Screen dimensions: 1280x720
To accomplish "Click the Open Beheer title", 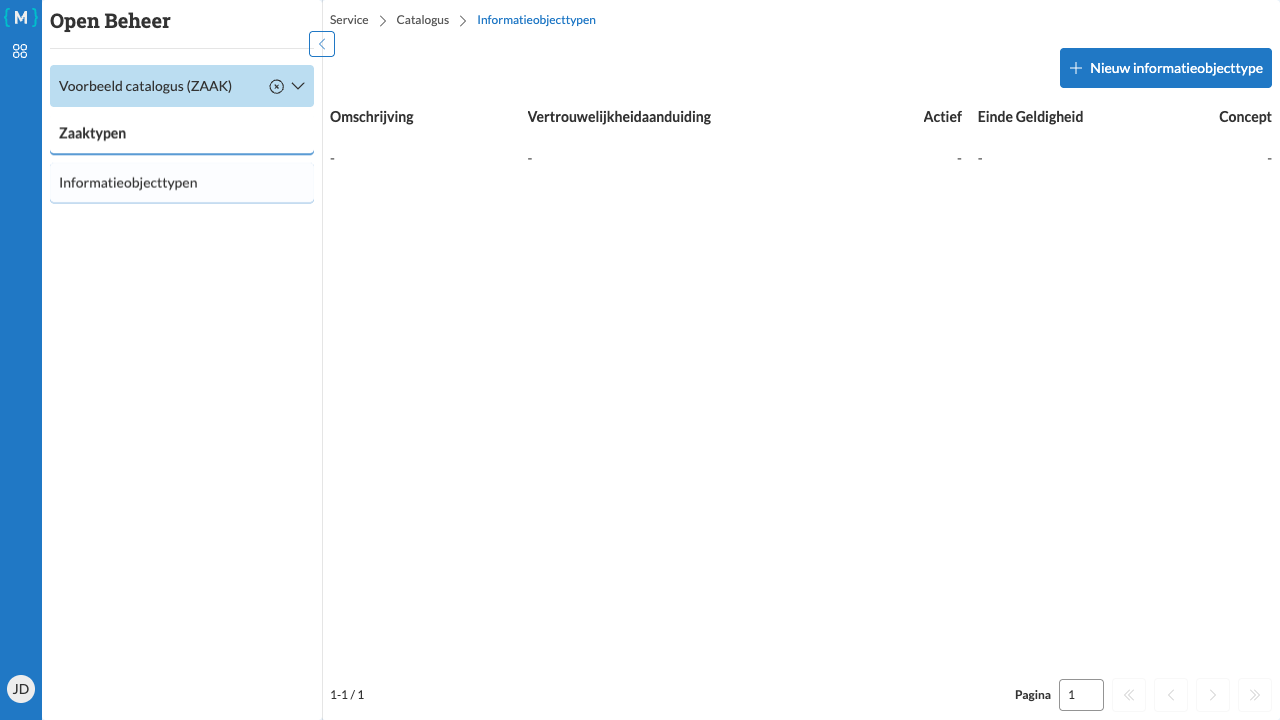I will tap(110, 21).
